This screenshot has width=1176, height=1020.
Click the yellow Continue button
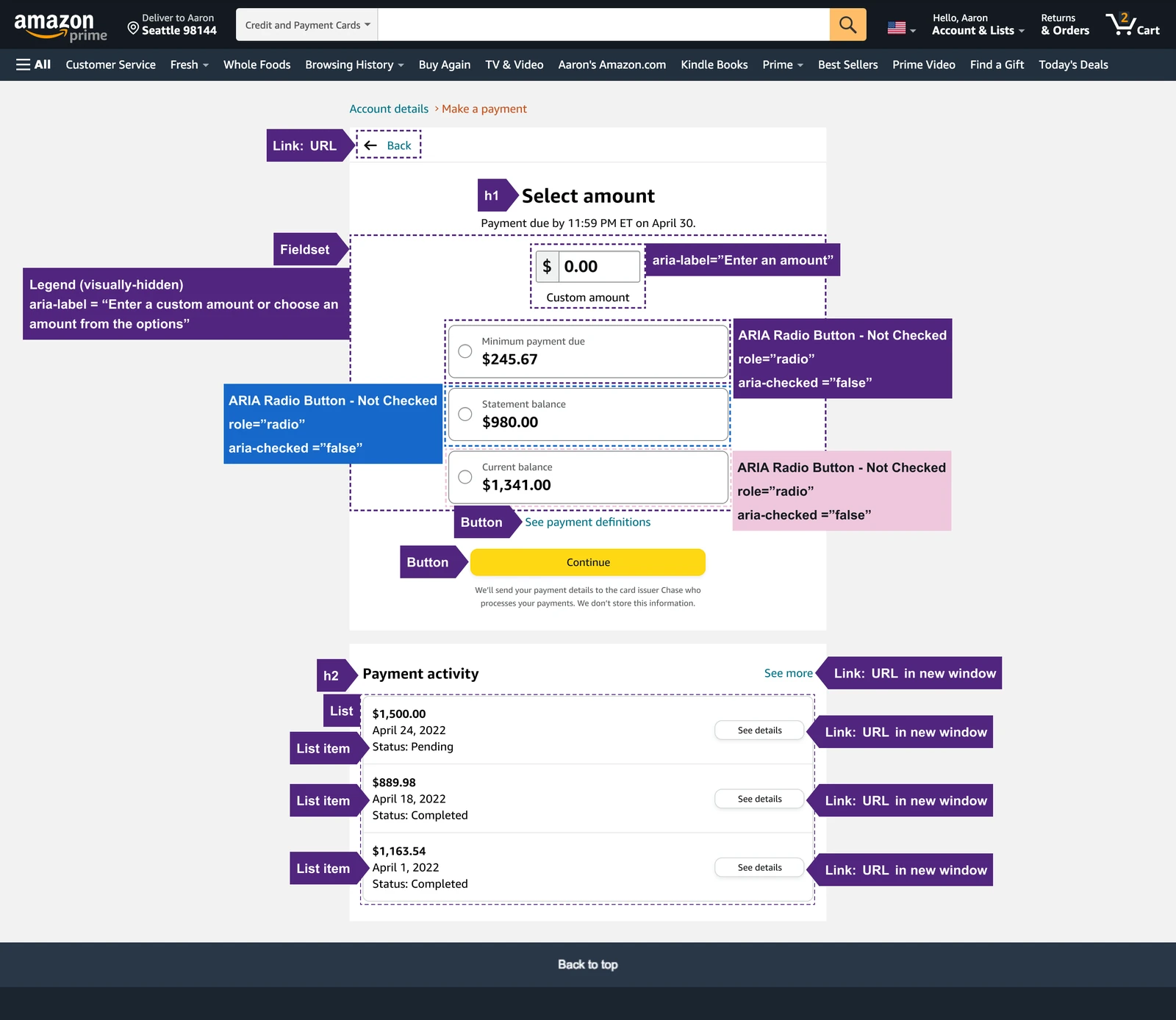point(588,562)
